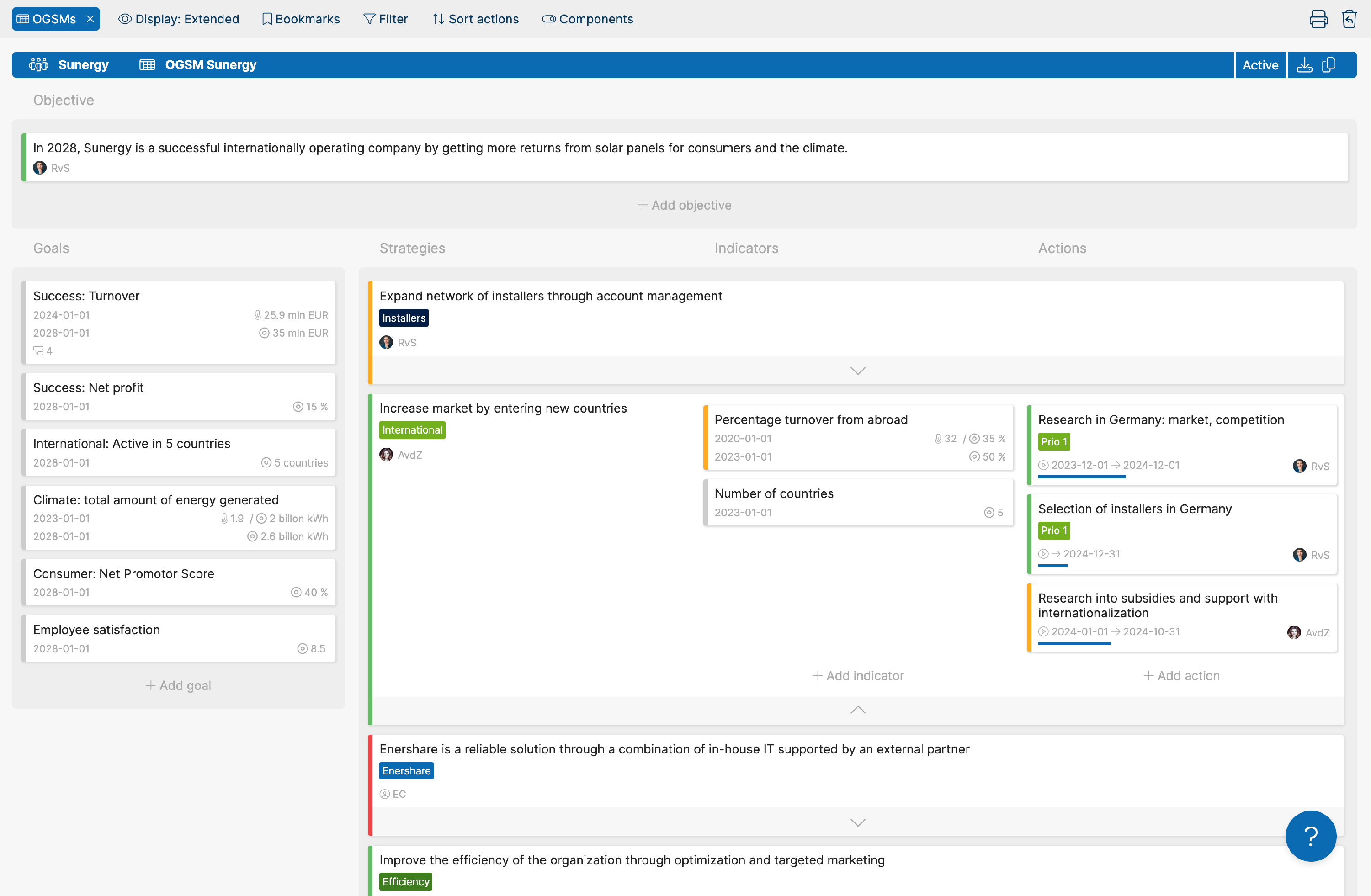
Task: Toggle the Active status button
Action: 1260,65
